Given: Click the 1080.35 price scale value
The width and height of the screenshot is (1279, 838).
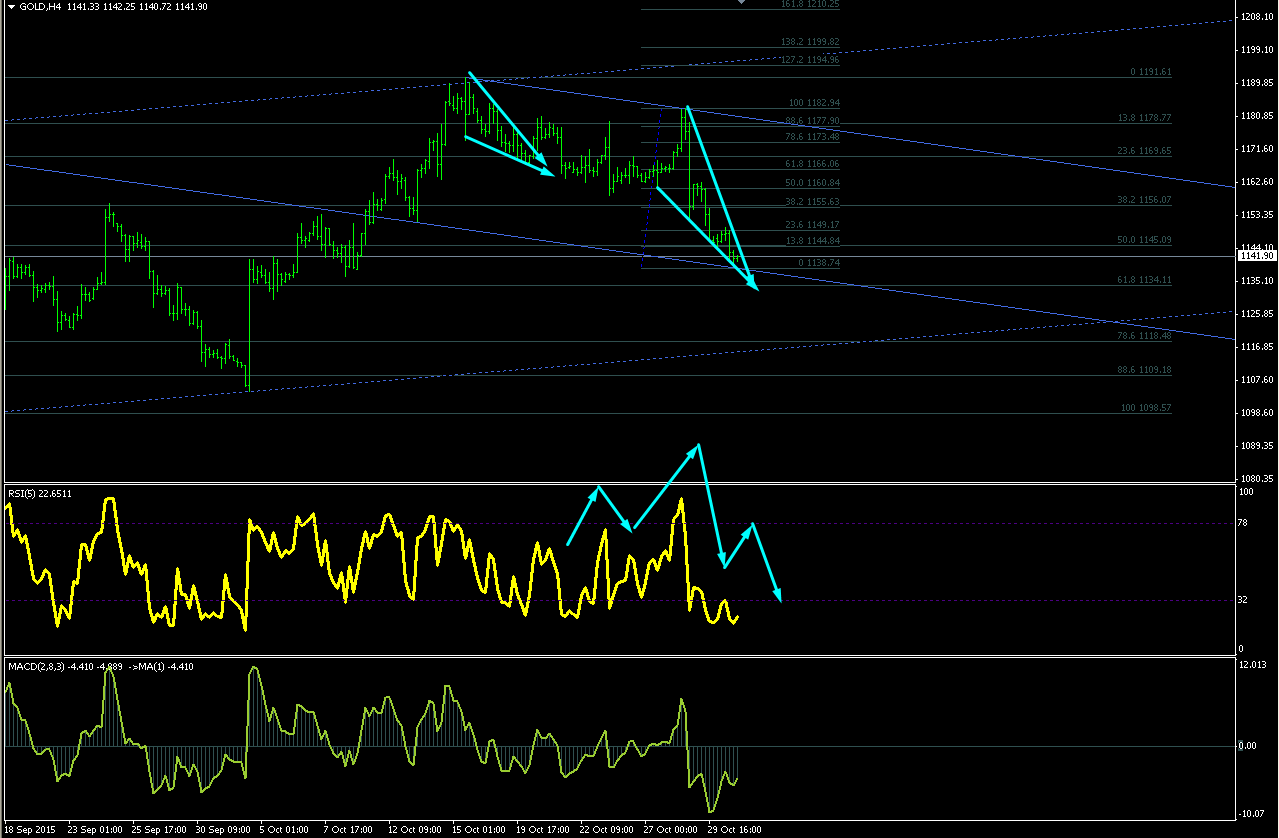Looking at the screenshot, I should tap(1257, 479).
